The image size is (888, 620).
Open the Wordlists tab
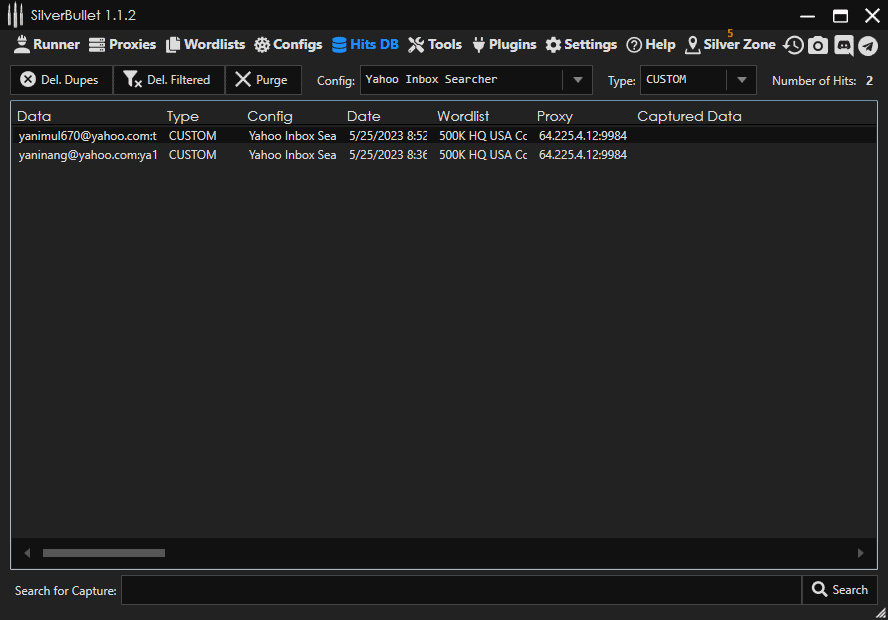pos(205,45)
